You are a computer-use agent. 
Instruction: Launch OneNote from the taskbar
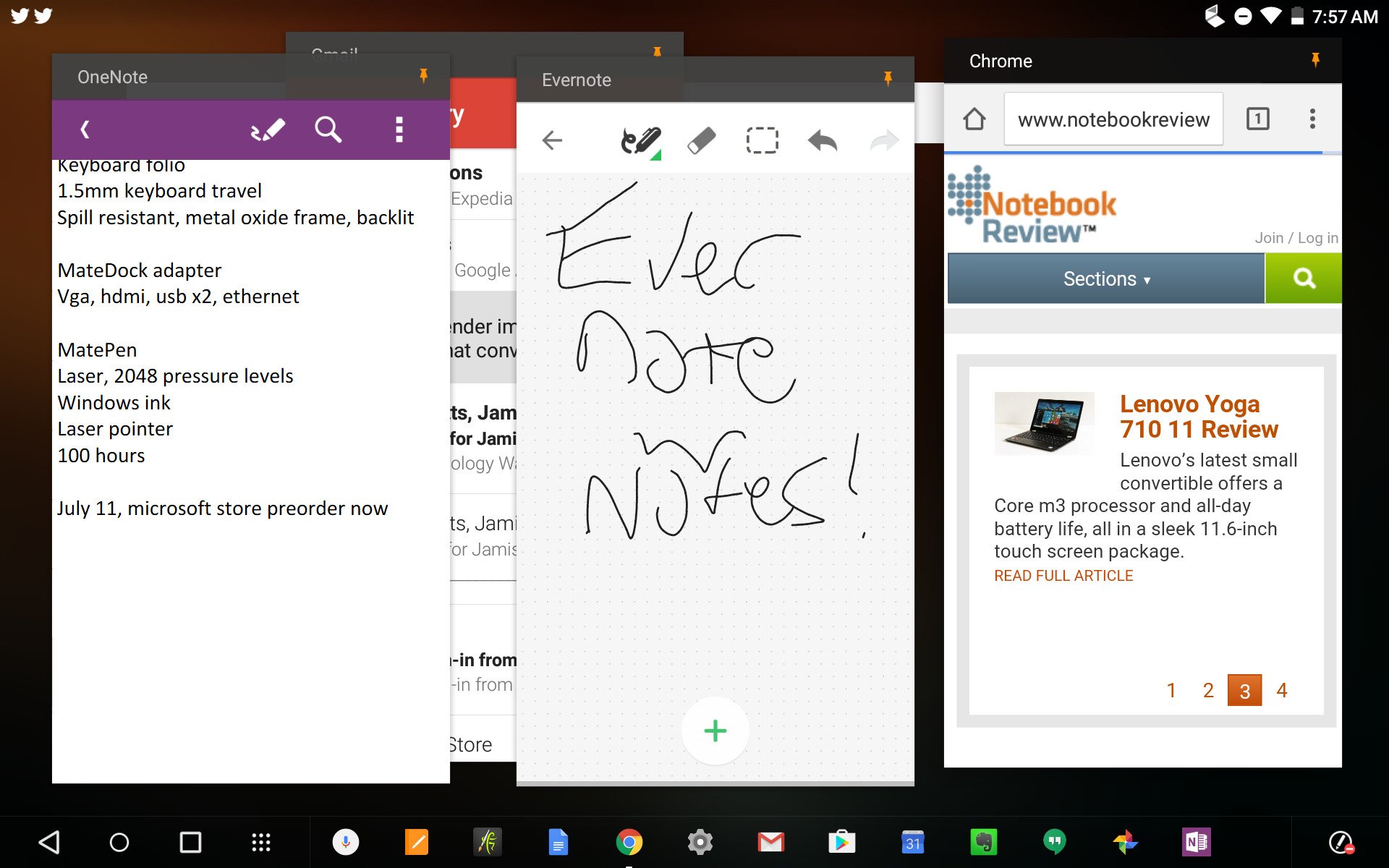coord(1197,842)
